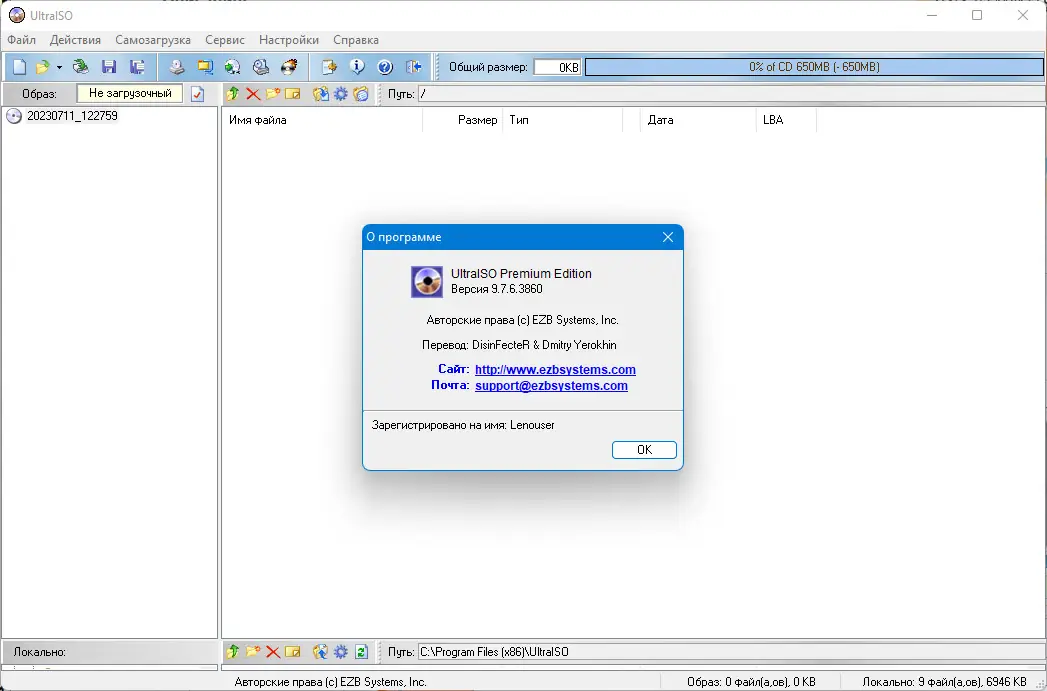The height and width of the screenshot is (691, 1047).
Task: Open the Файл menu
Action: [x=21, y=40]
